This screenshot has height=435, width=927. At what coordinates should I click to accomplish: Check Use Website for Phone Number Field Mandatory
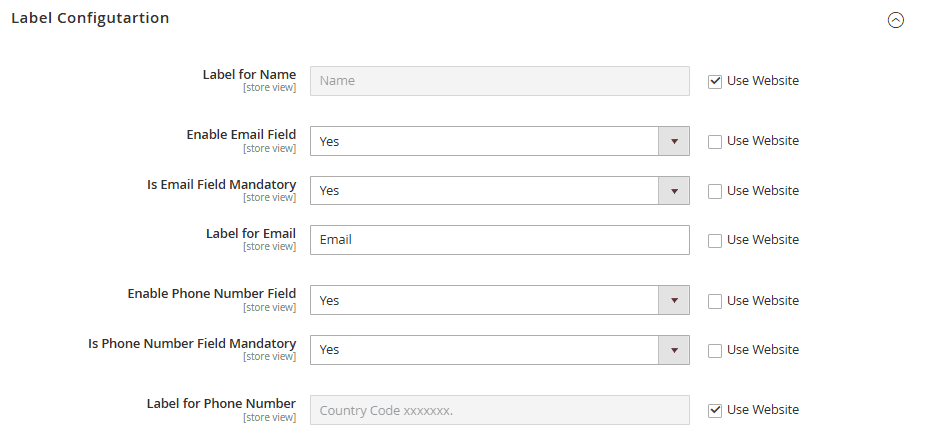[715, 350]
